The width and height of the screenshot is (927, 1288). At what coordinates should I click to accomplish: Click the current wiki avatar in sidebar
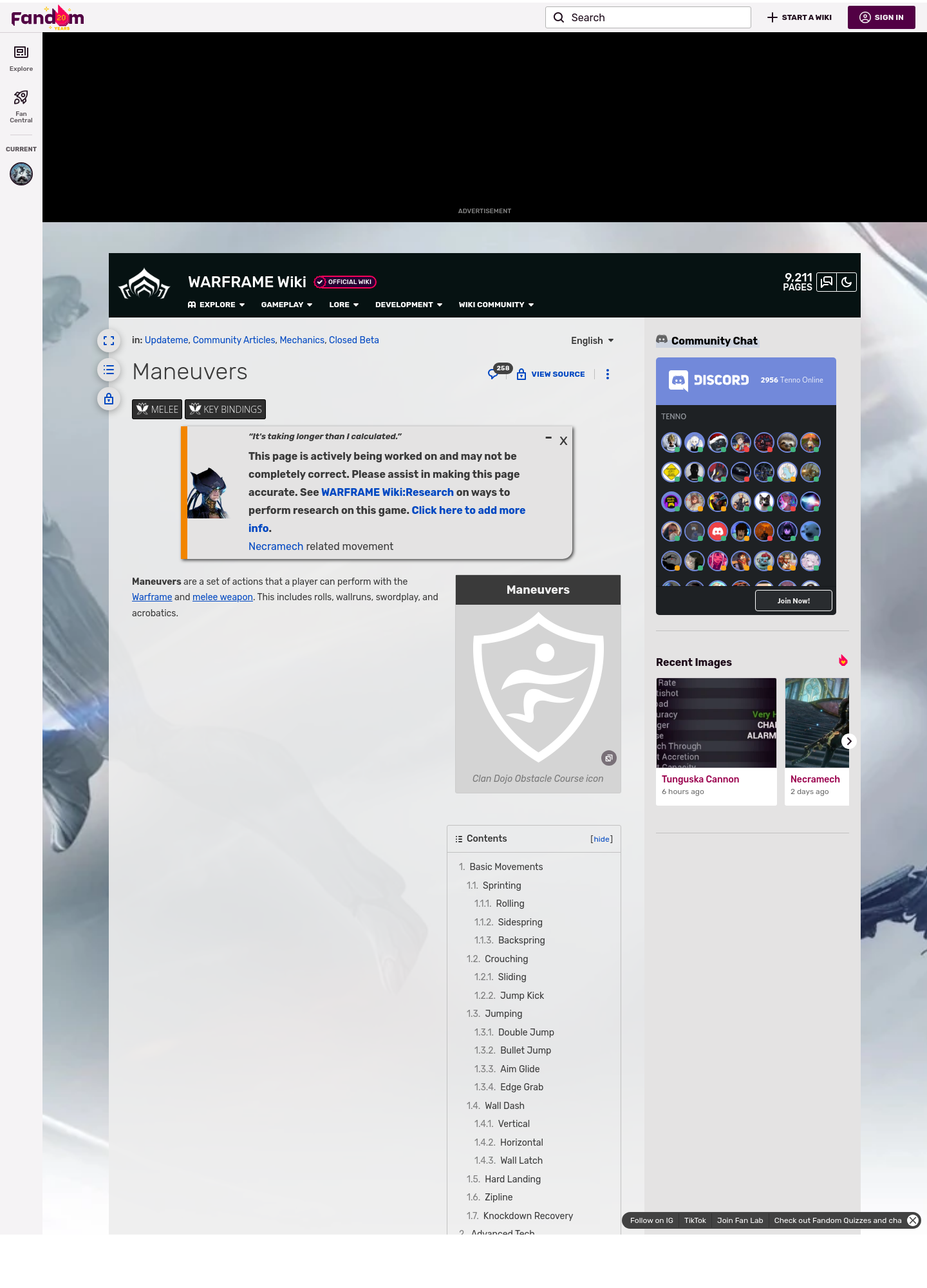(21, 174)
